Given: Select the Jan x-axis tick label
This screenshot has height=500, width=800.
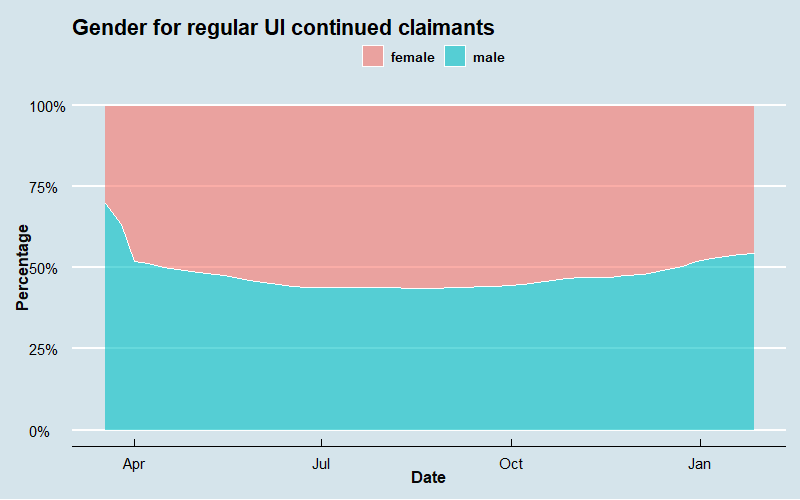Looking at the screenshot, I should [x=700, y=463].
